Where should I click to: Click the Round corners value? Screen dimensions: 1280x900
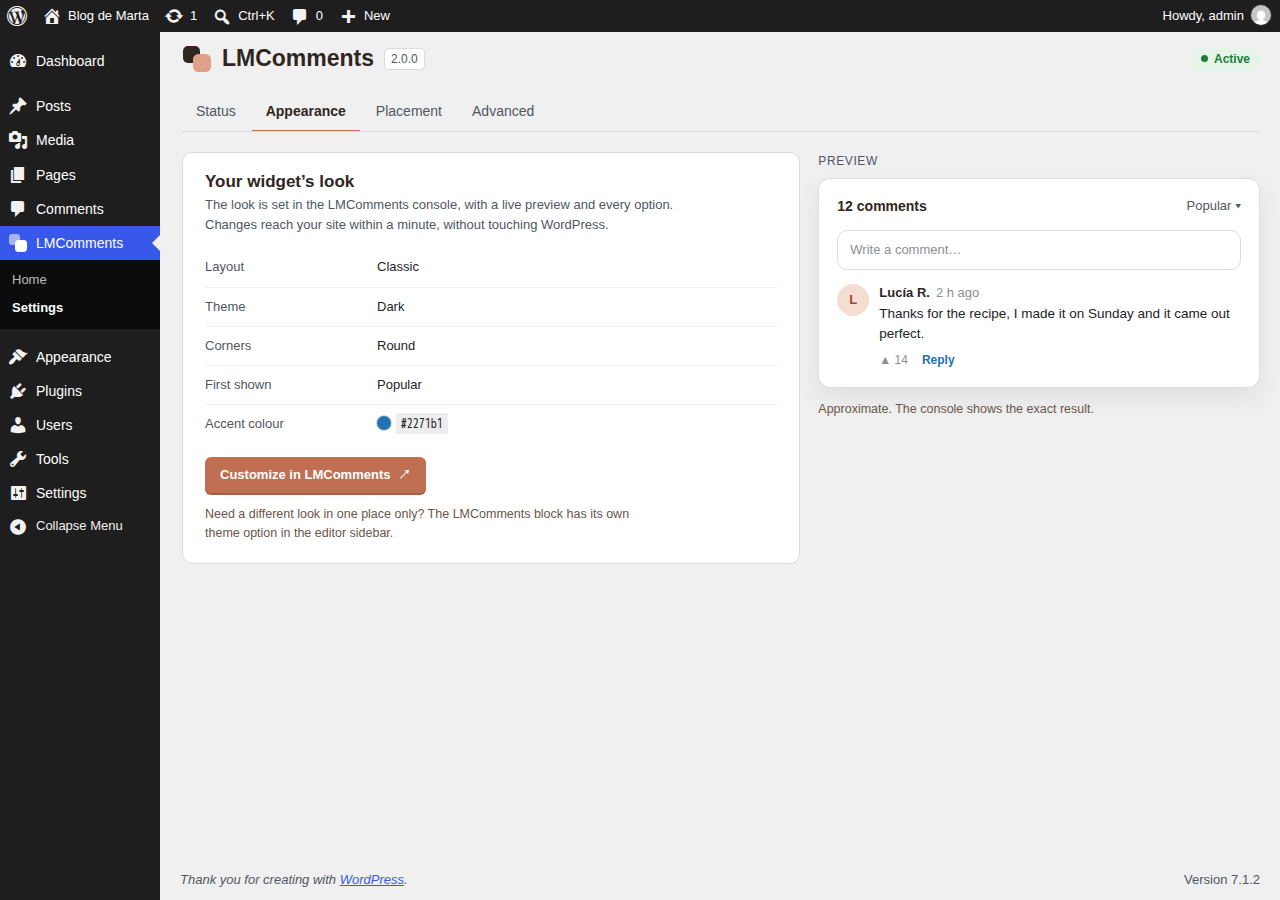(x=396, y=346)
